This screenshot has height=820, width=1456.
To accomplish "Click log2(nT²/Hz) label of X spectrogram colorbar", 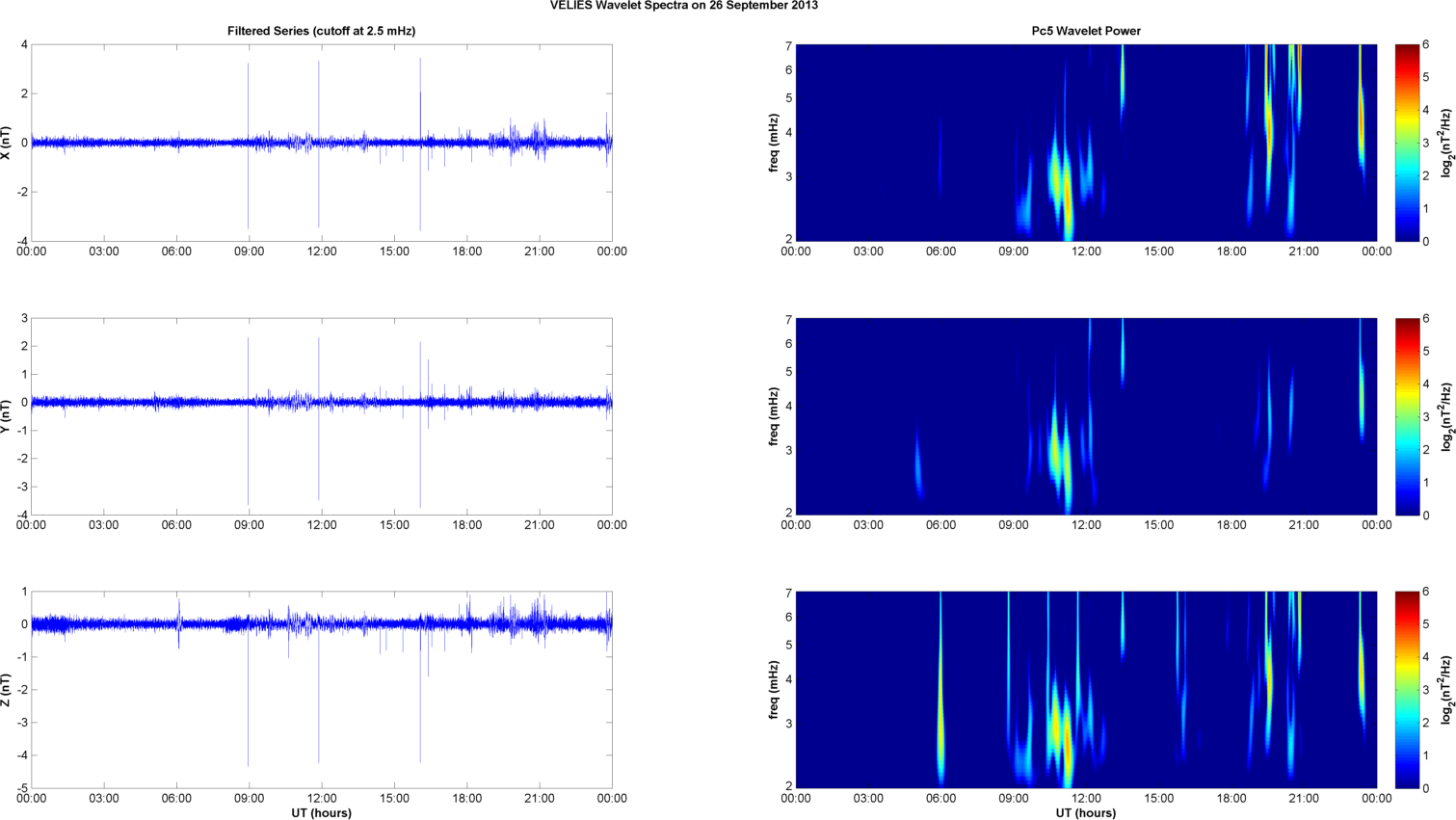I will coord(1445,143).
